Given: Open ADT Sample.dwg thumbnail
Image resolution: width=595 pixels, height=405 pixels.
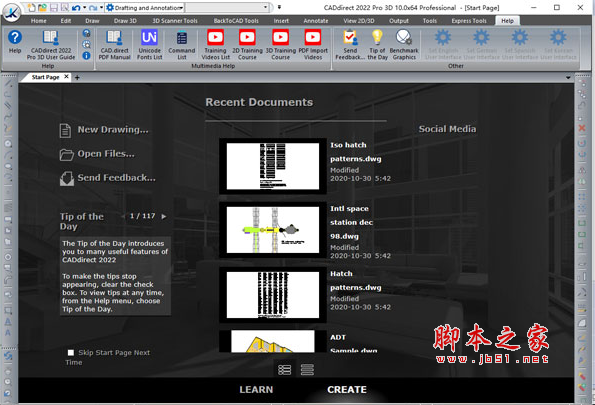Looking at the screenshot, I should [273, 341].
